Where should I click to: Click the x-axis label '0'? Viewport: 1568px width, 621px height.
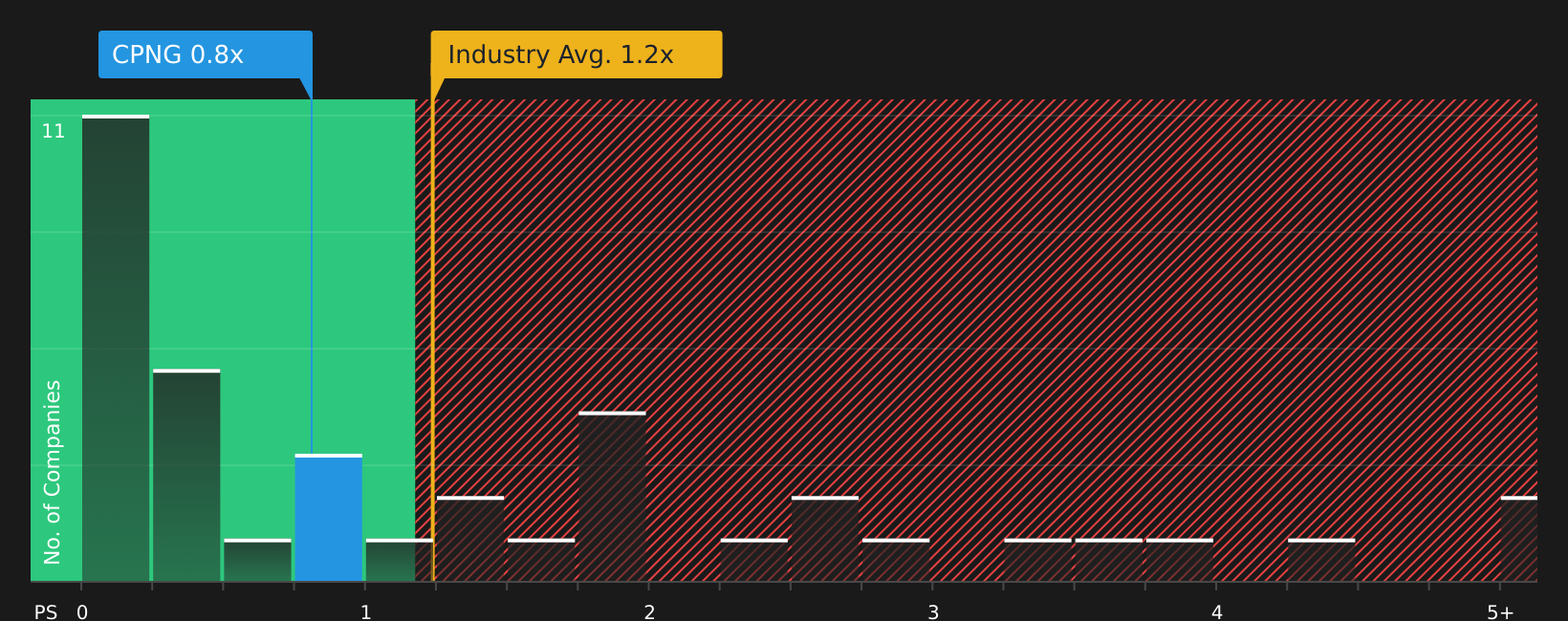tap(82, 612)
